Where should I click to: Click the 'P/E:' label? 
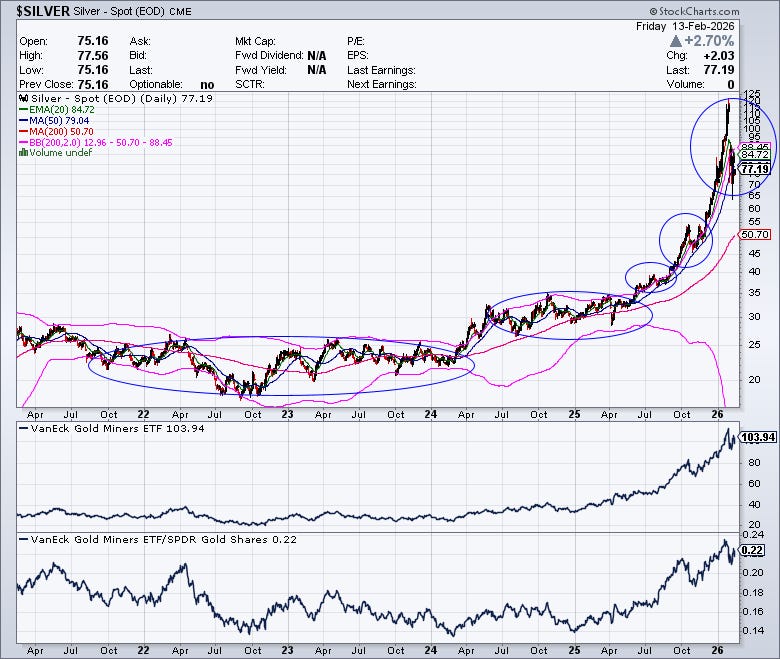coord(356,41)
